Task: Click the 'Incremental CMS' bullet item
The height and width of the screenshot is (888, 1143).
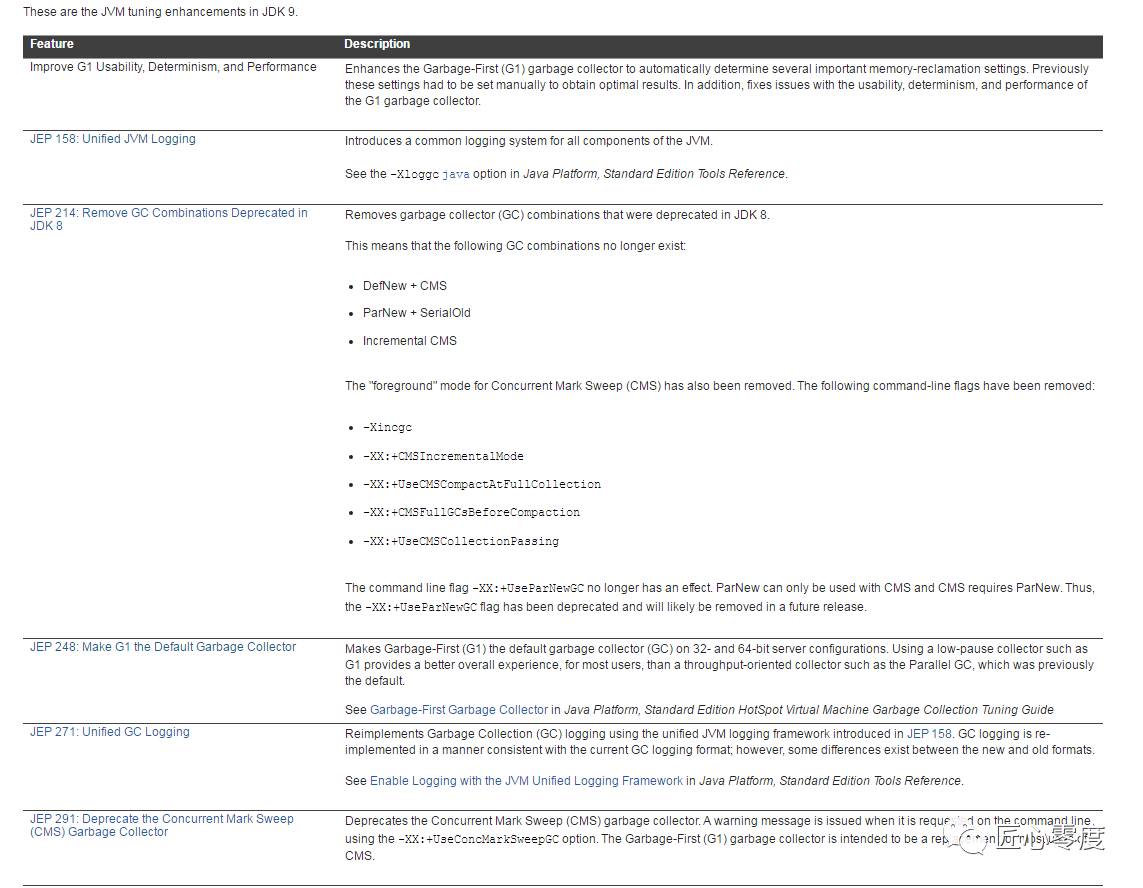Action: pos(410,340)
